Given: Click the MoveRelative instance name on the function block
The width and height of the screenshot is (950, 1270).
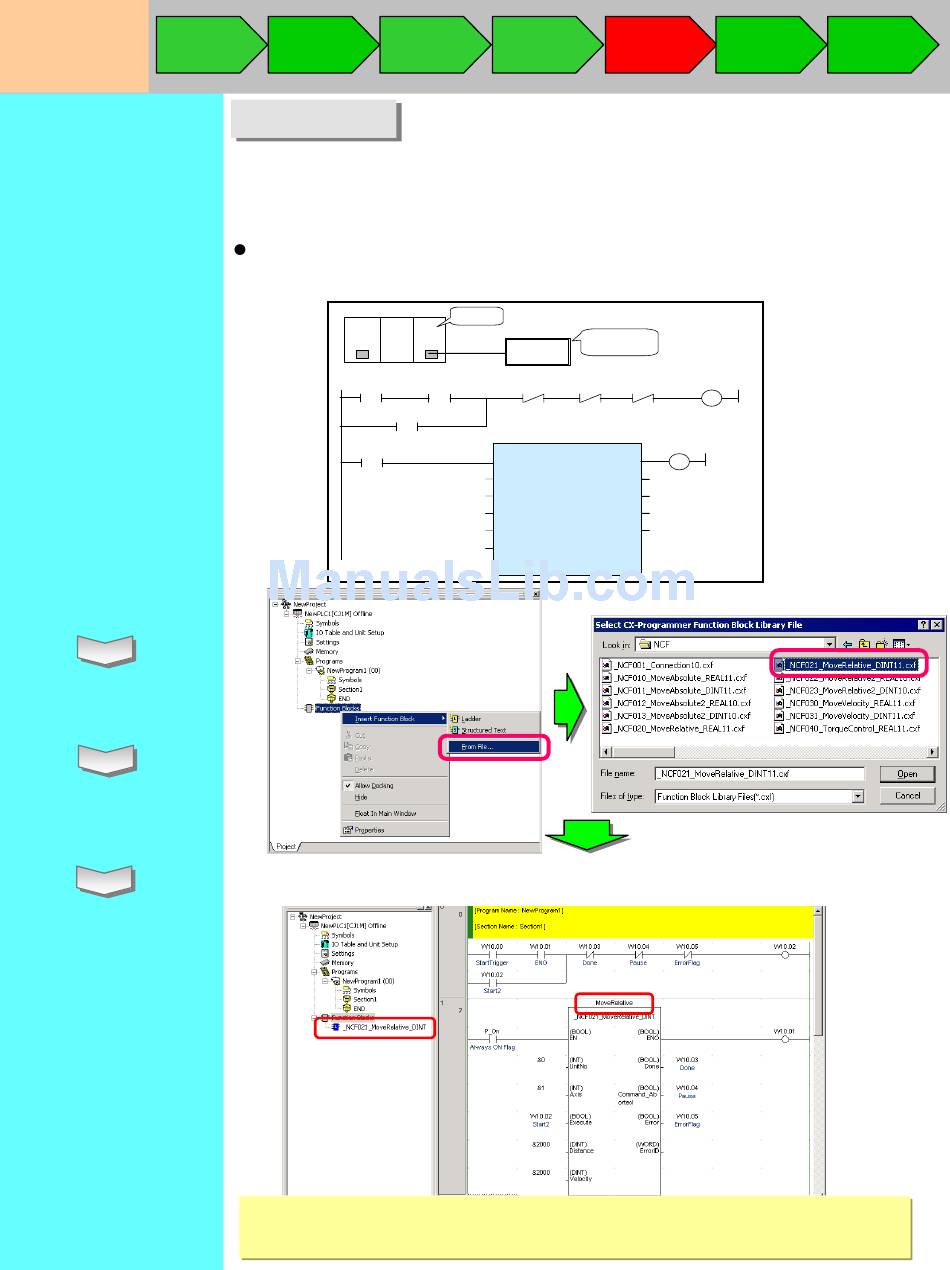Looking at the screenshot, I should tap(615, 1001).
